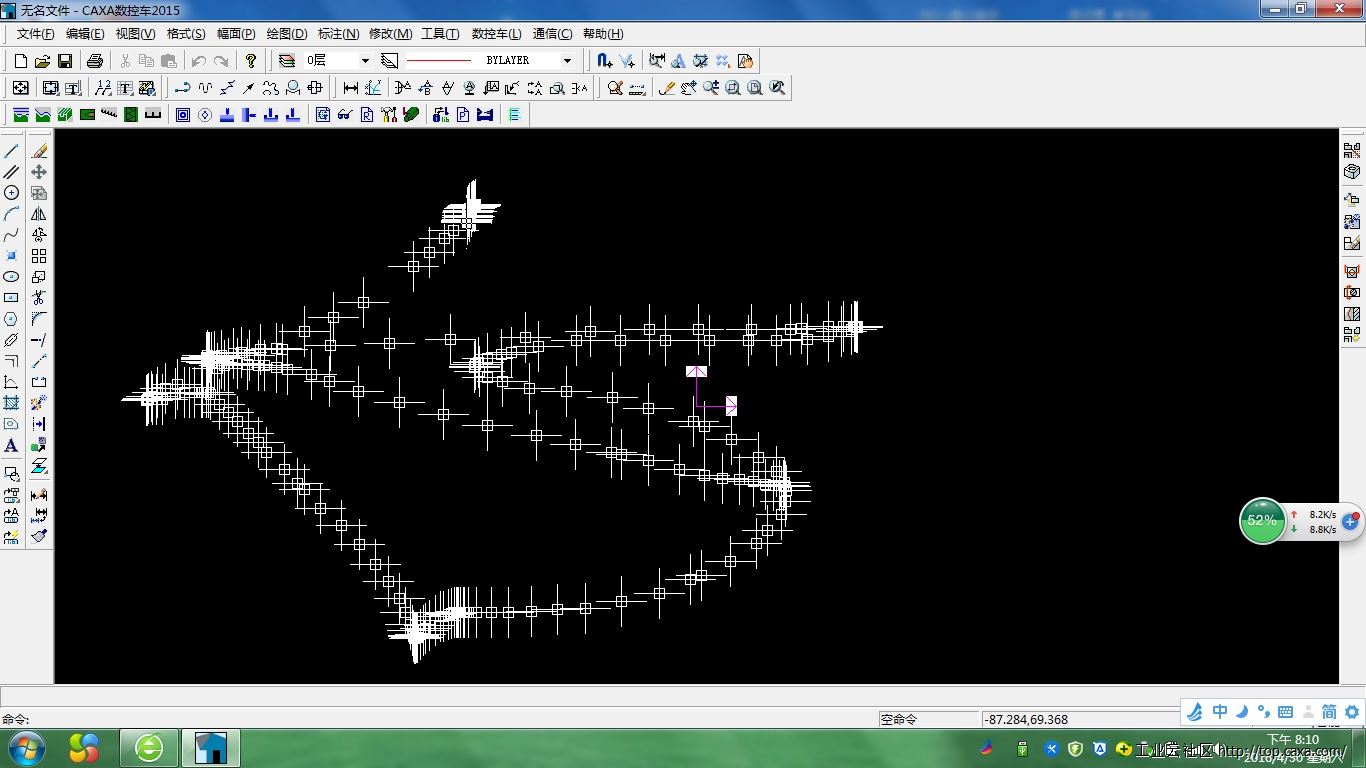Open the 帮助(H) menu
This screenshot has height=768, width=1366.
(603, 34)
